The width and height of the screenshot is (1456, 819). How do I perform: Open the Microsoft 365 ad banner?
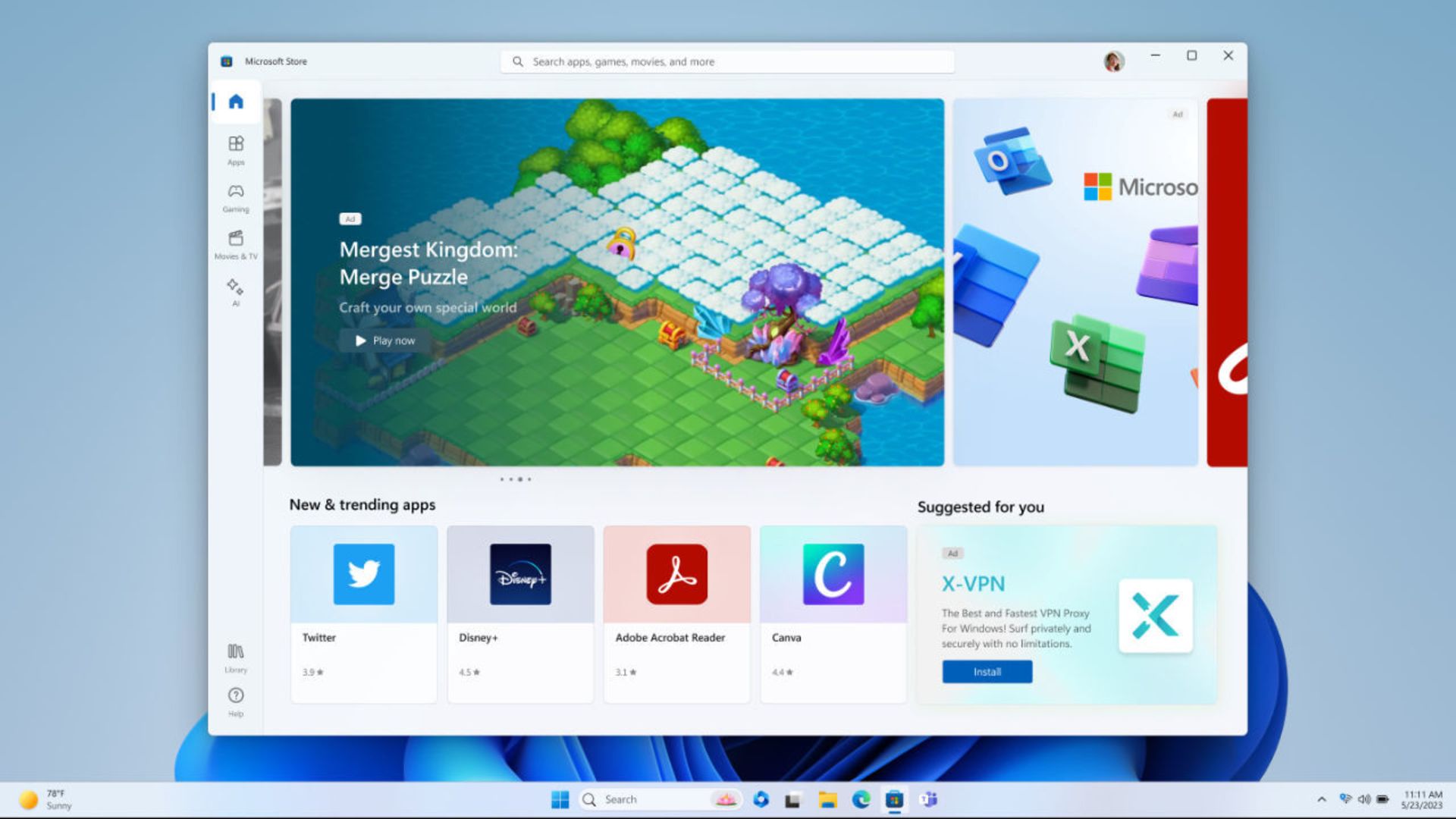1075,282
